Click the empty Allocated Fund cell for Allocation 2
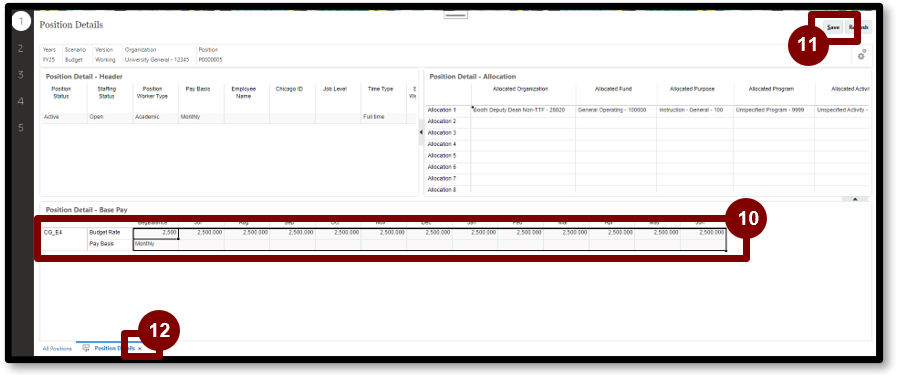This screenshot has width=898, height=375. (x=616, y=121)
